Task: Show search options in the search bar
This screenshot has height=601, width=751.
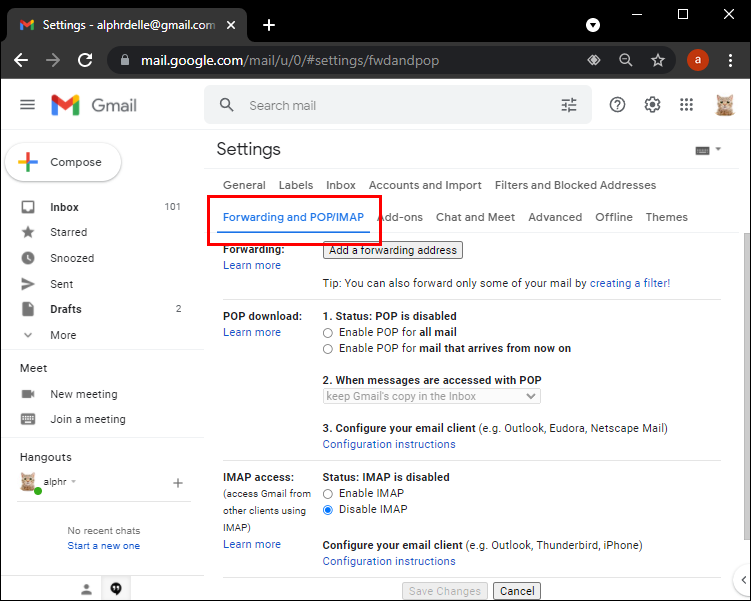Action: [569, 105]
